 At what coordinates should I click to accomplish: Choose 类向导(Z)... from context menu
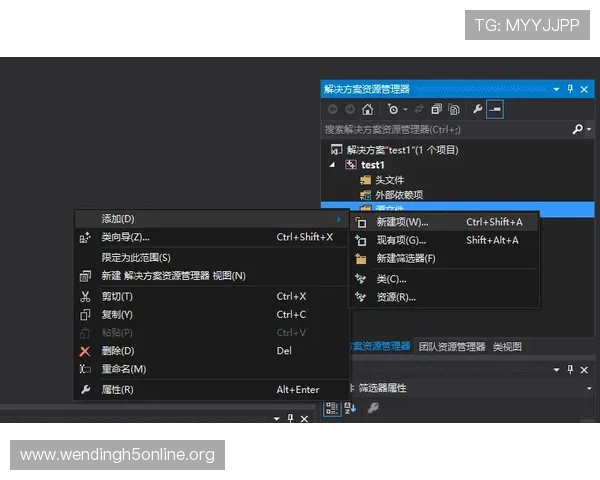click(211, 237)
